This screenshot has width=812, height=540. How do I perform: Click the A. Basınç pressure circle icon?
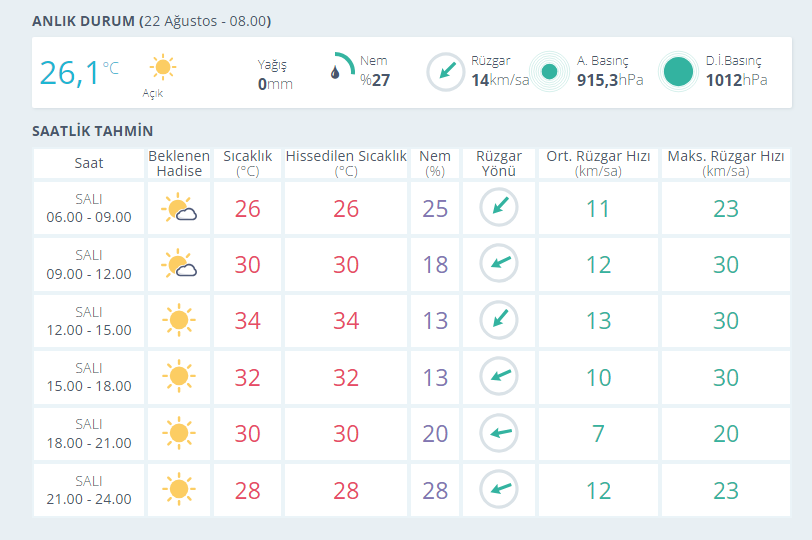pos(549,71)
